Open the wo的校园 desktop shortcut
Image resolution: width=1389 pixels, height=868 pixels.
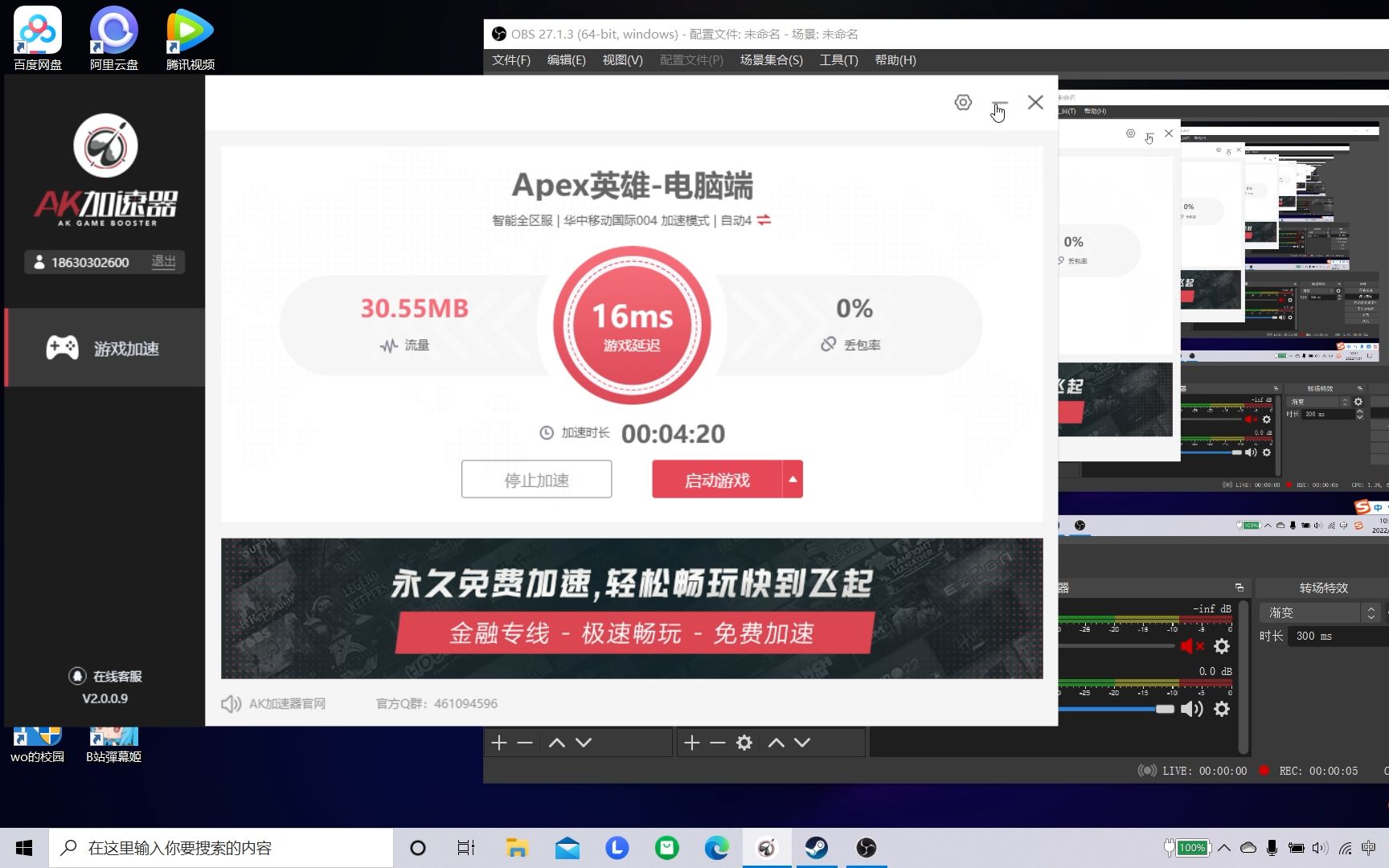point(37,746)
